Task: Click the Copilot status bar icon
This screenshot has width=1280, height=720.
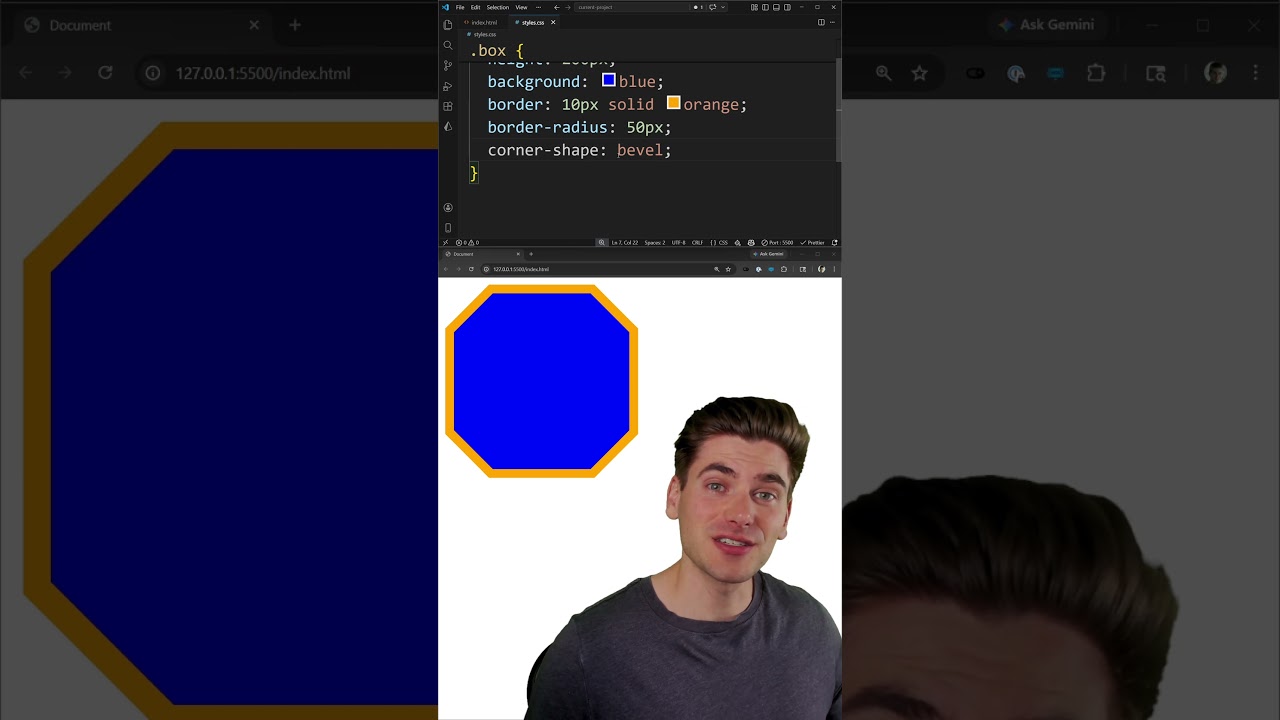Action: pos(750,242)
